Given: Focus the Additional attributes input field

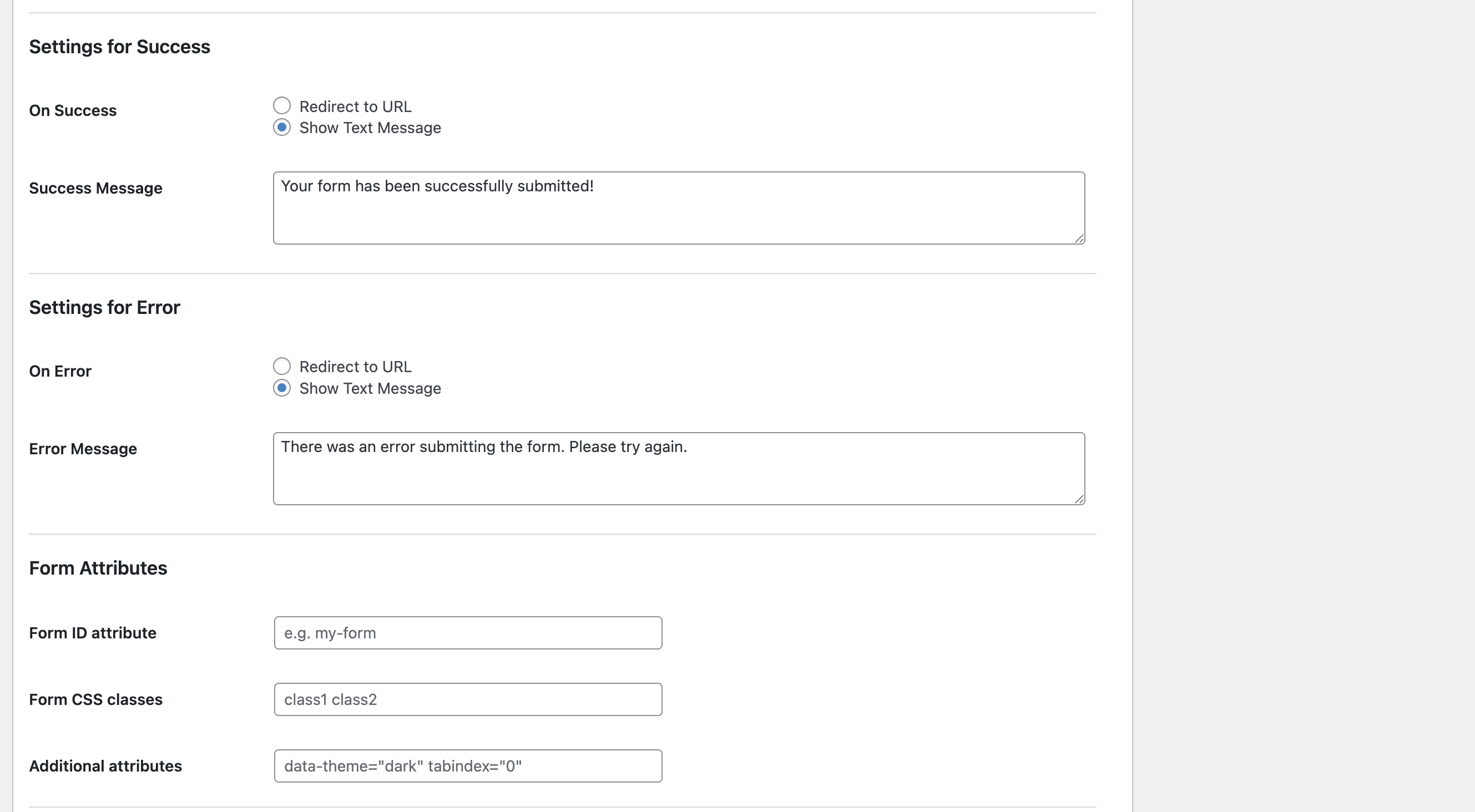Looking at the screenshot, I should (x=467, y=765).
